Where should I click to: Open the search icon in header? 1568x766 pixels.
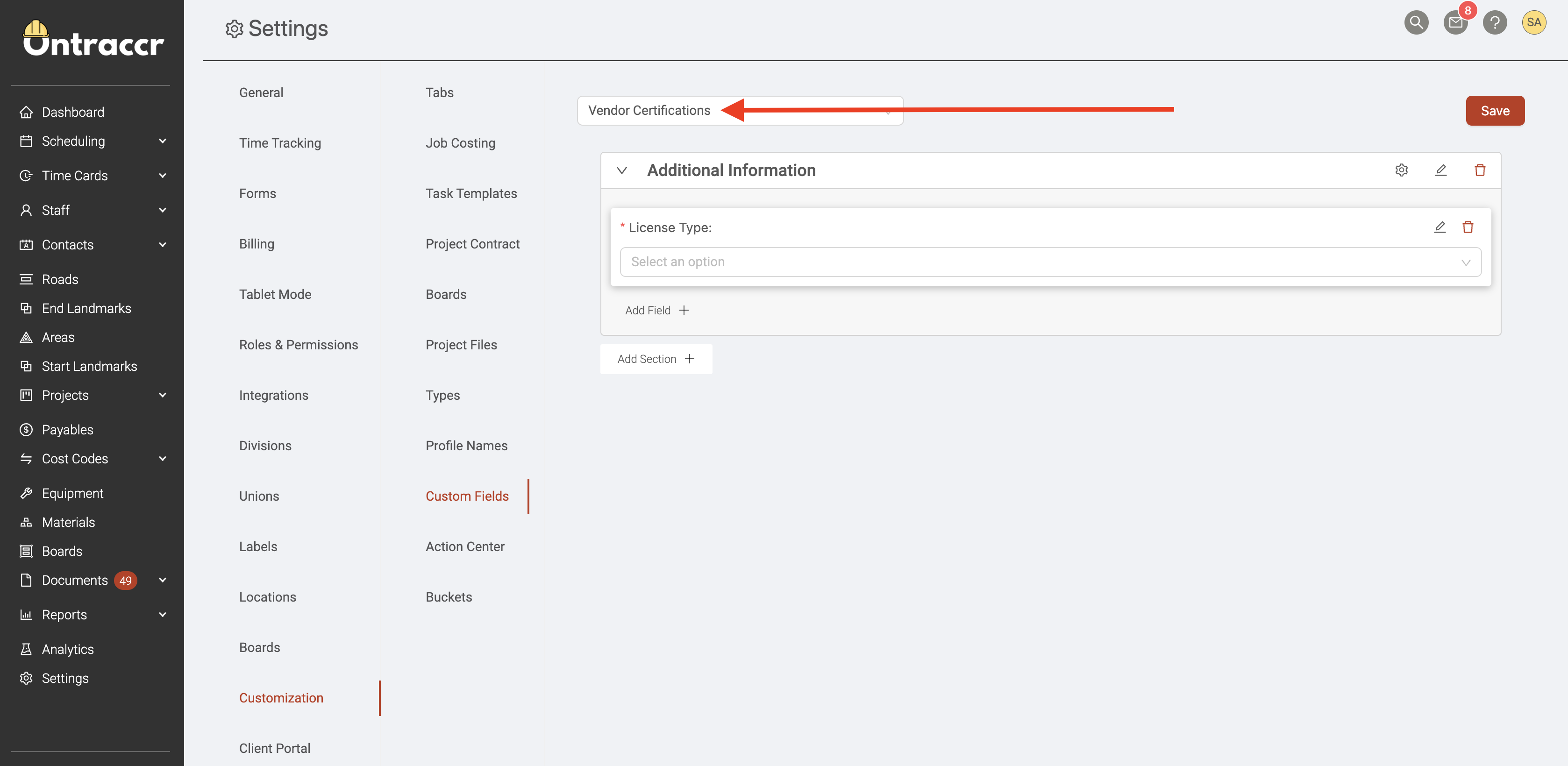[x=1417, y=22]
